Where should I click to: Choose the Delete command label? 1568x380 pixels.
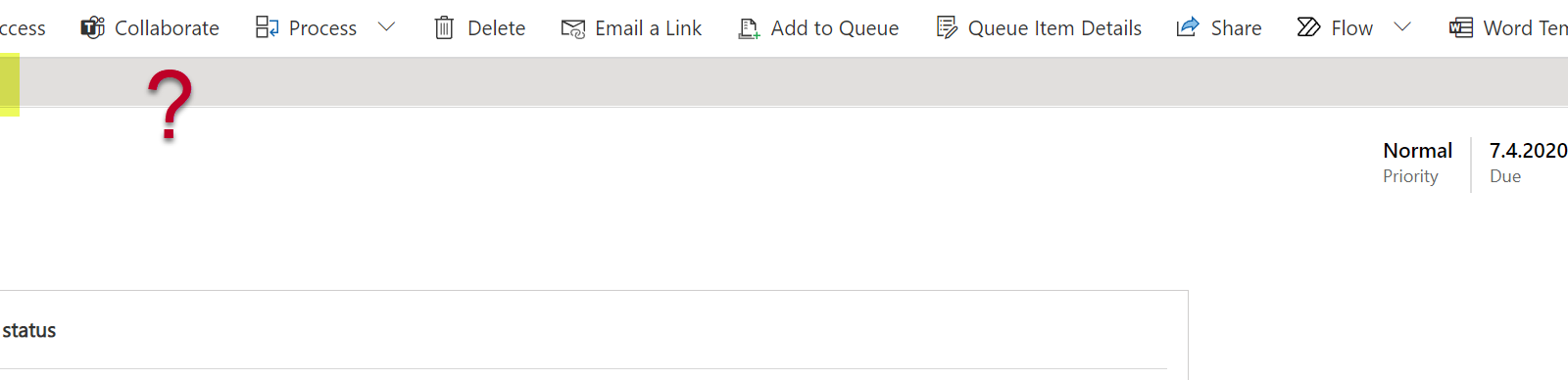click(496, 28)
